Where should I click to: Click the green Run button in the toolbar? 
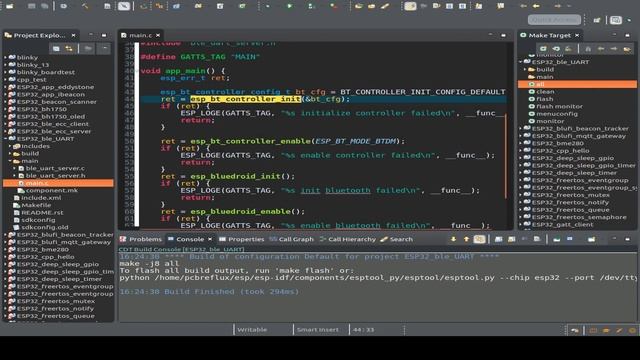(x=289, y=6)
